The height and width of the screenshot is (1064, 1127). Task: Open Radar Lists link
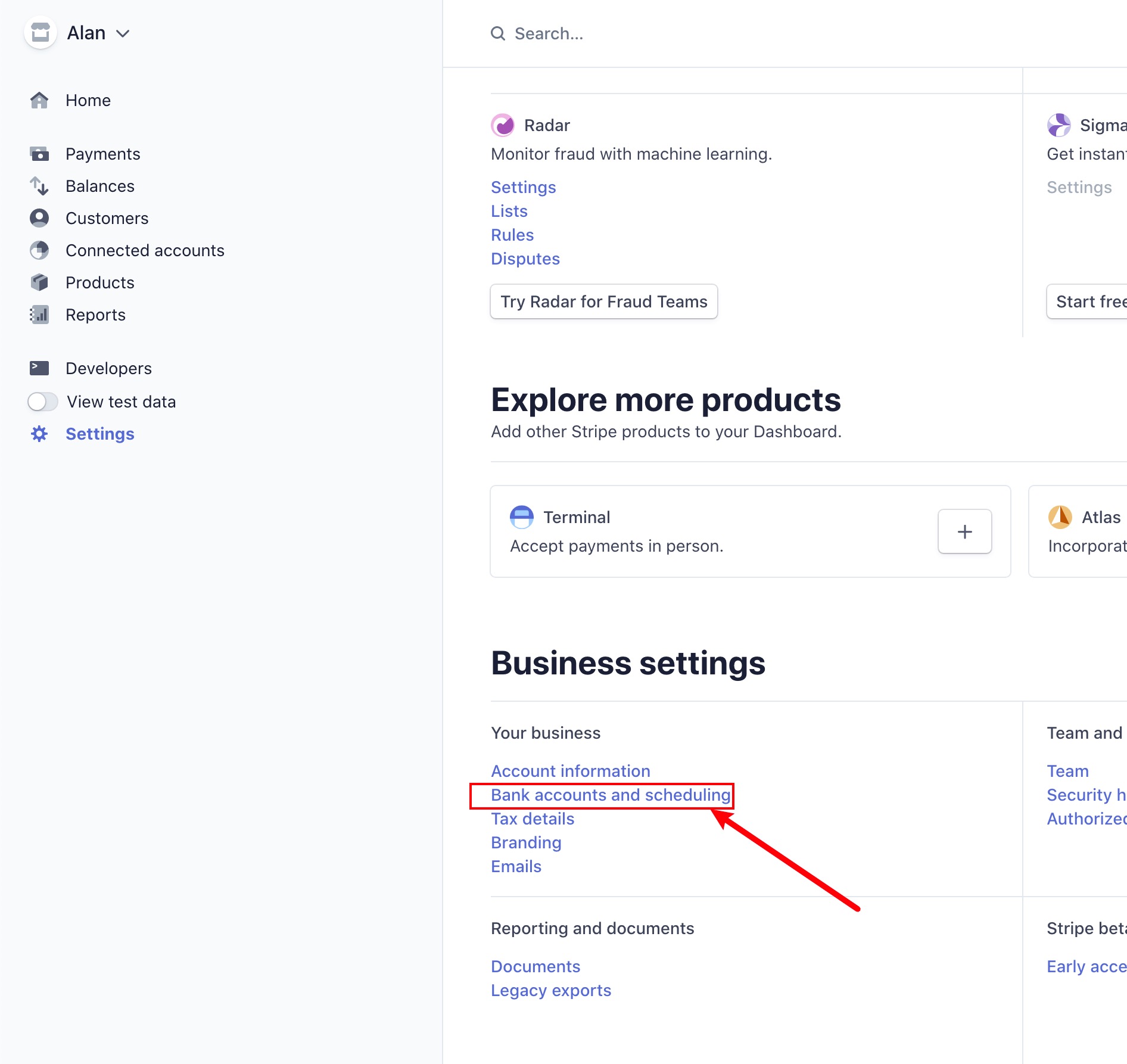coord(509,211)
